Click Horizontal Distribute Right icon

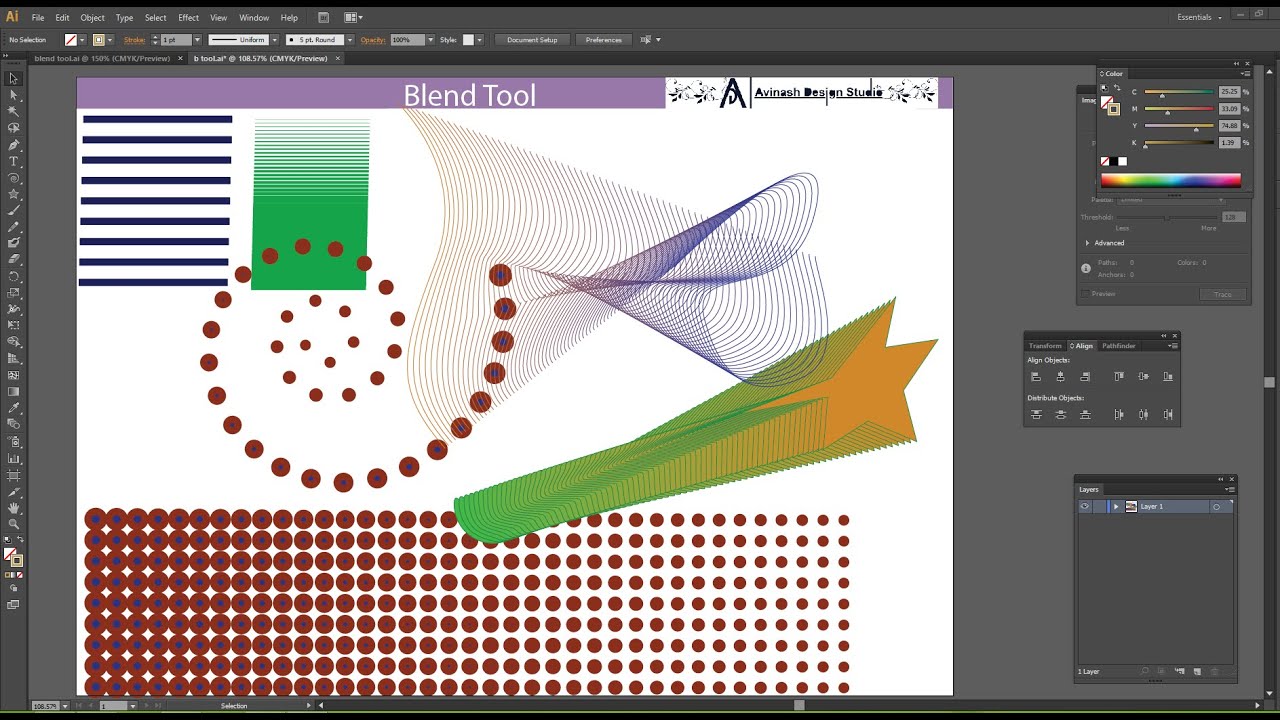coord(1168,414)
